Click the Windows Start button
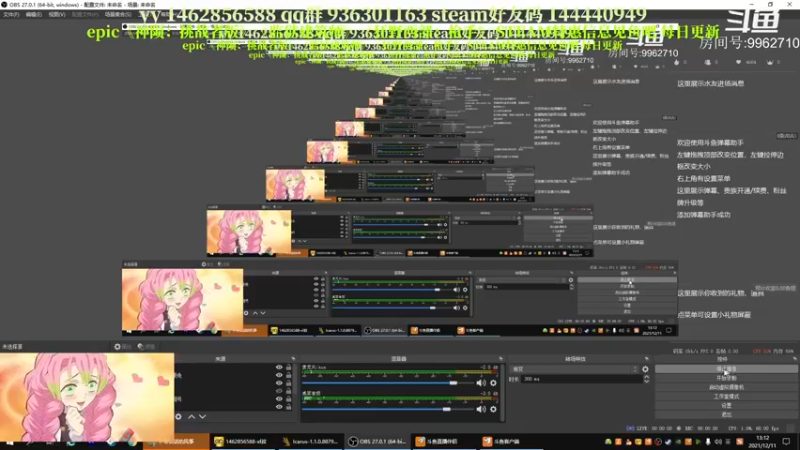This screenshot has width=800, height=450. (x=9, y=443)
